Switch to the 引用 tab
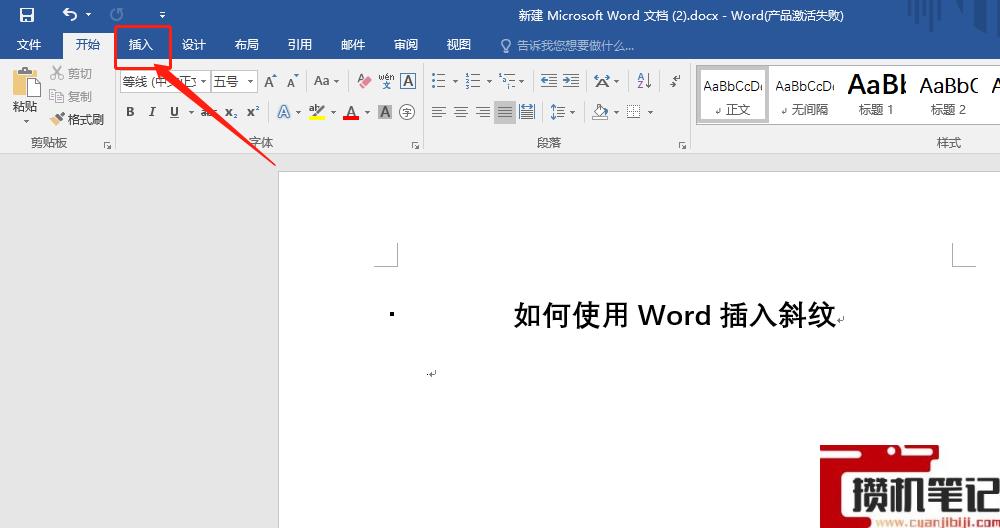 tap(300, 45)
